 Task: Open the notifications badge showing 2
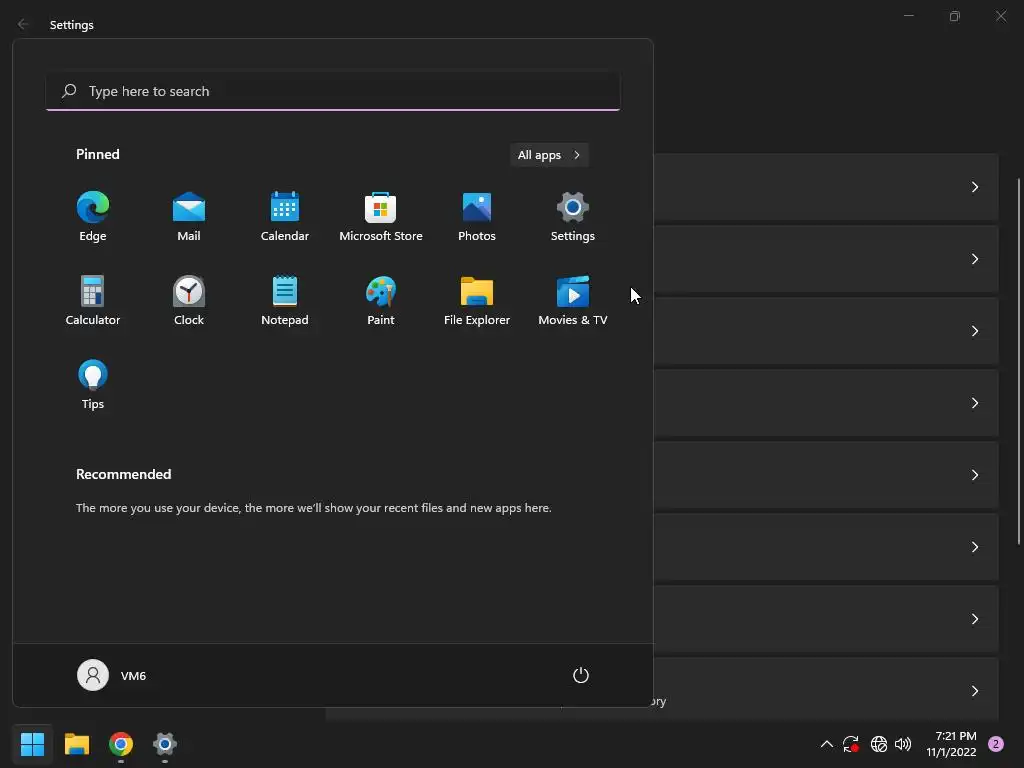click(996, 744)
